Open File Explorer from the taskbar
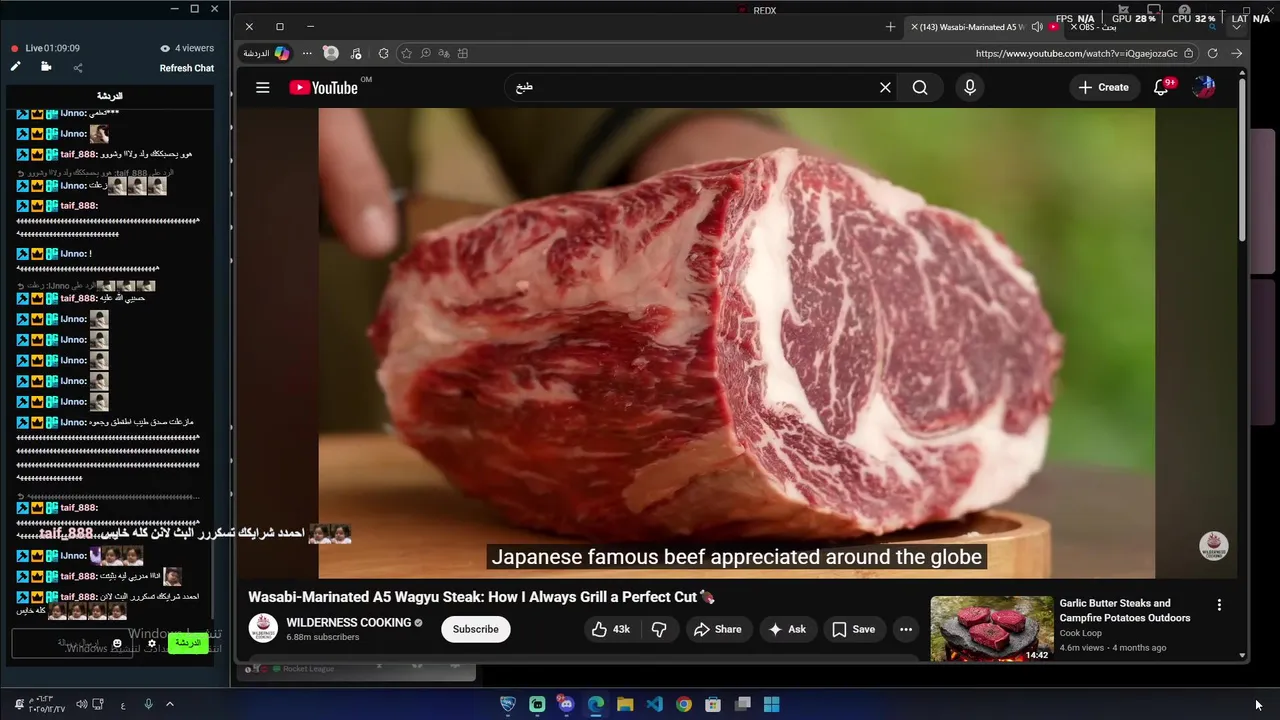 coord(625,704)
